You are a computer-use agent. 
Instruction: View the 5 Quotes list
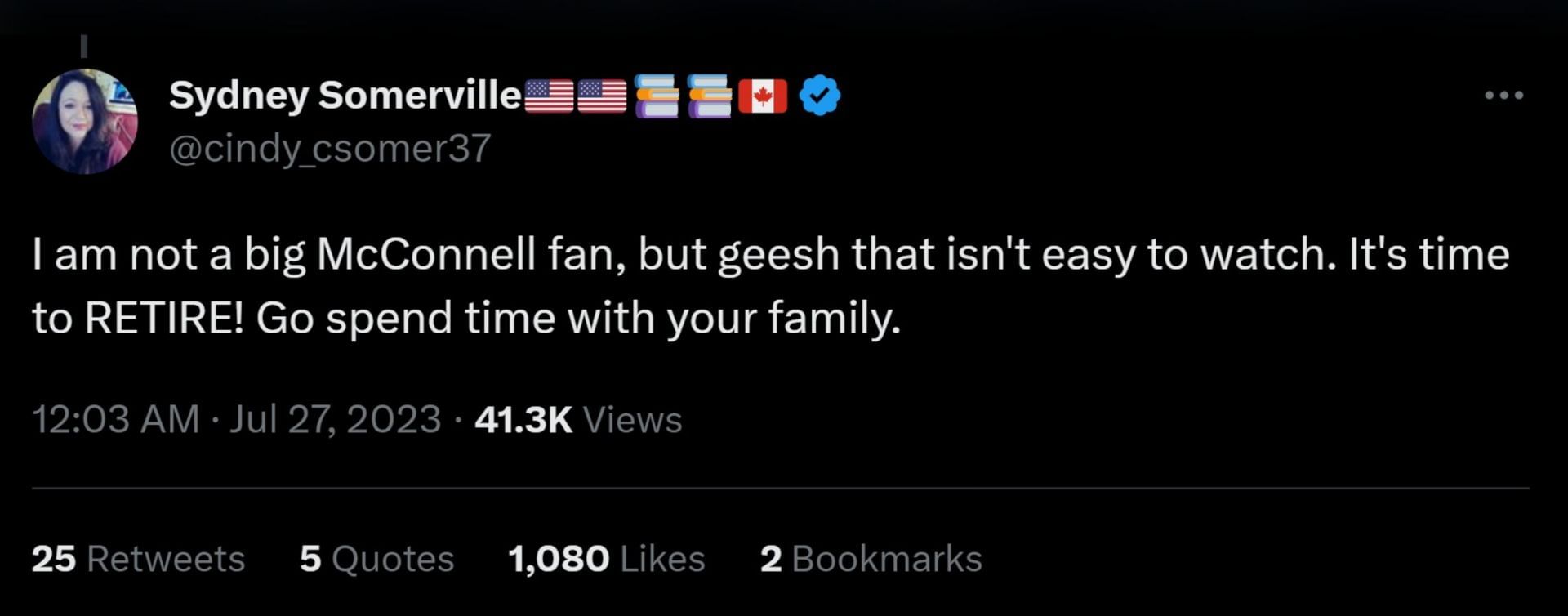click(x=376, y=559)
